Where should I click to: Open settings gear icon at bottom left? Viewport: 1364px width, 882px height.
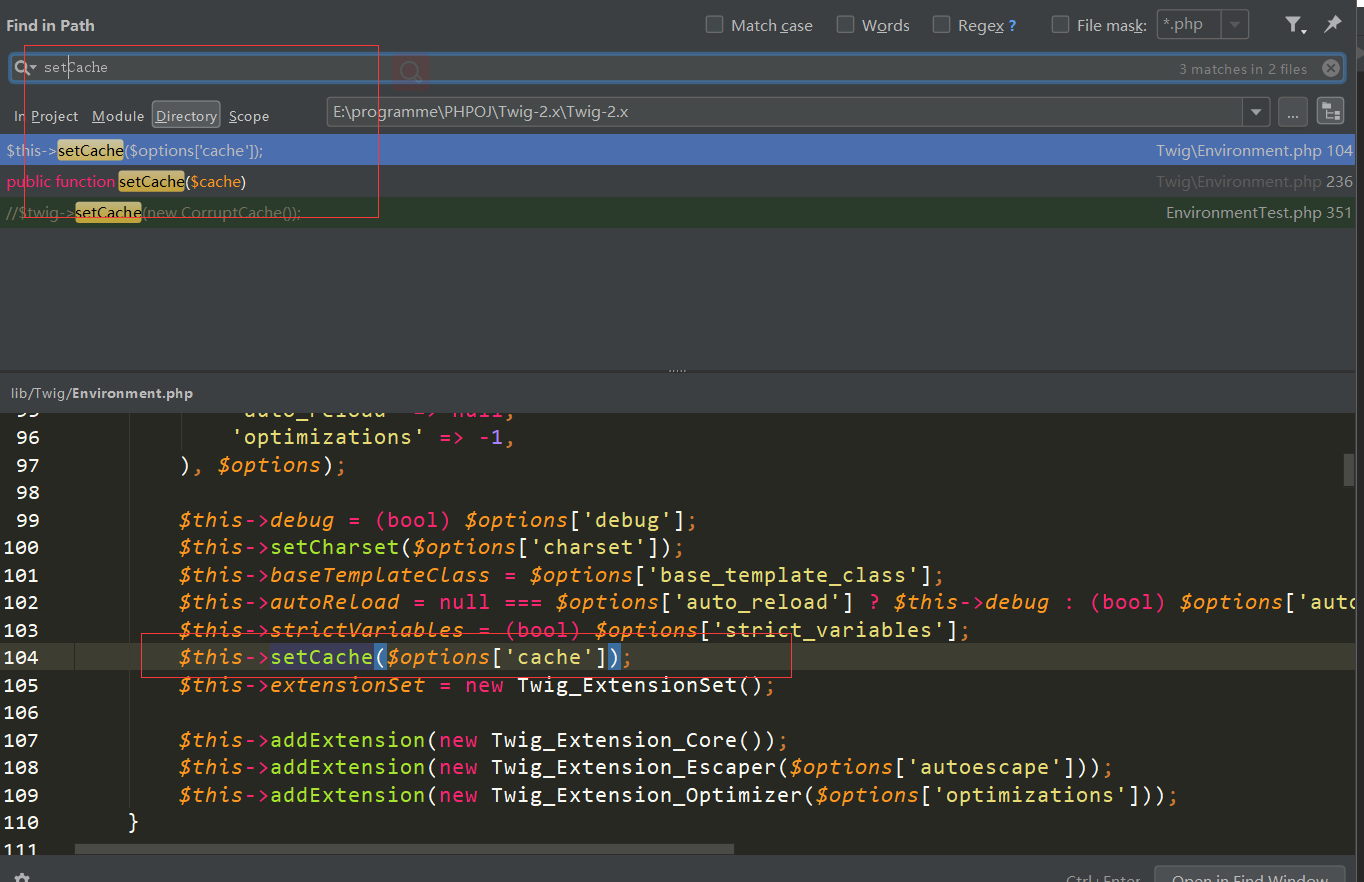pyautogui.click(x=22, y=878)
